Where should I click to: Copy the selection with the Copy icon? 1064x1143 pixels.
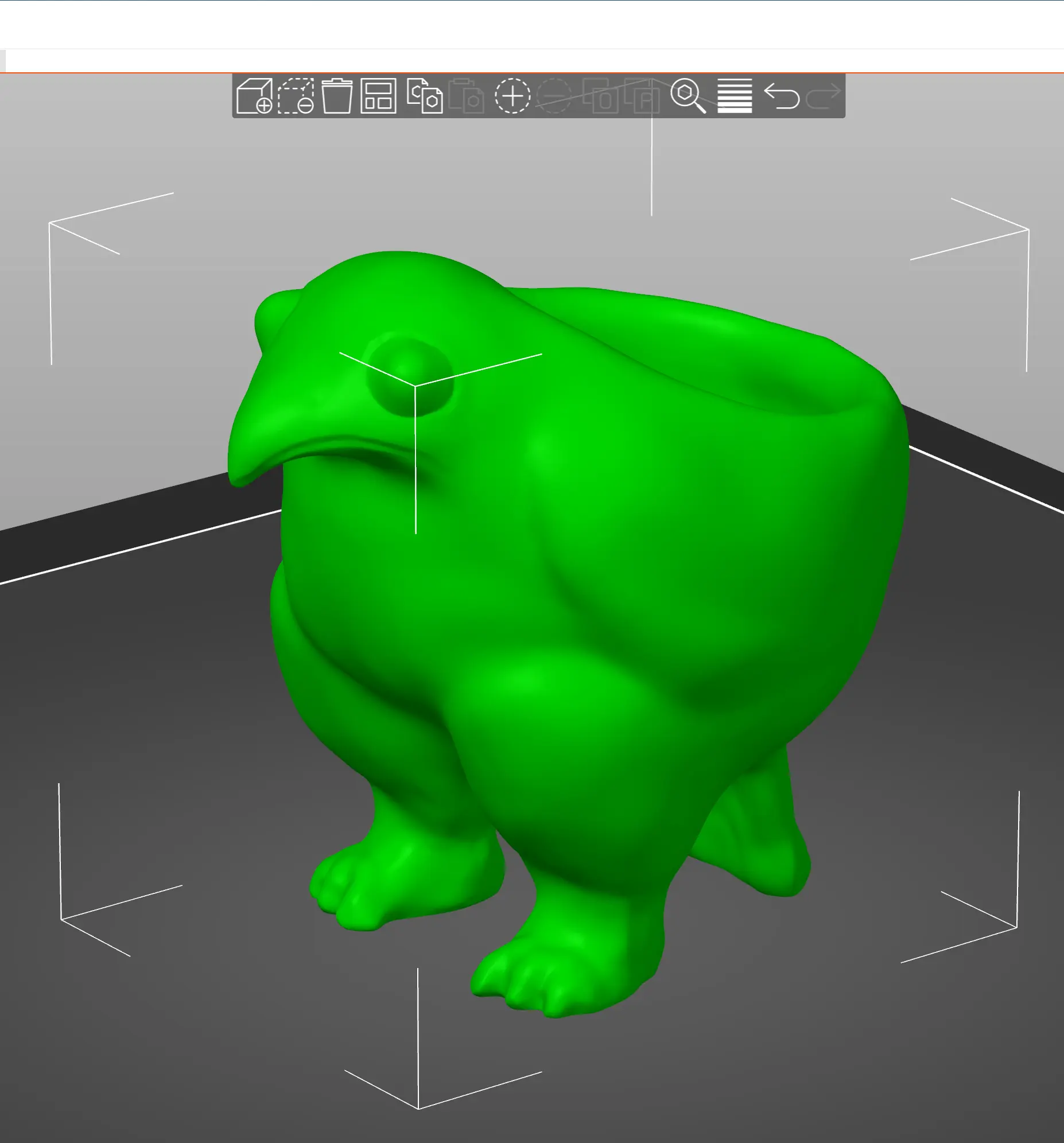[425, 96]
